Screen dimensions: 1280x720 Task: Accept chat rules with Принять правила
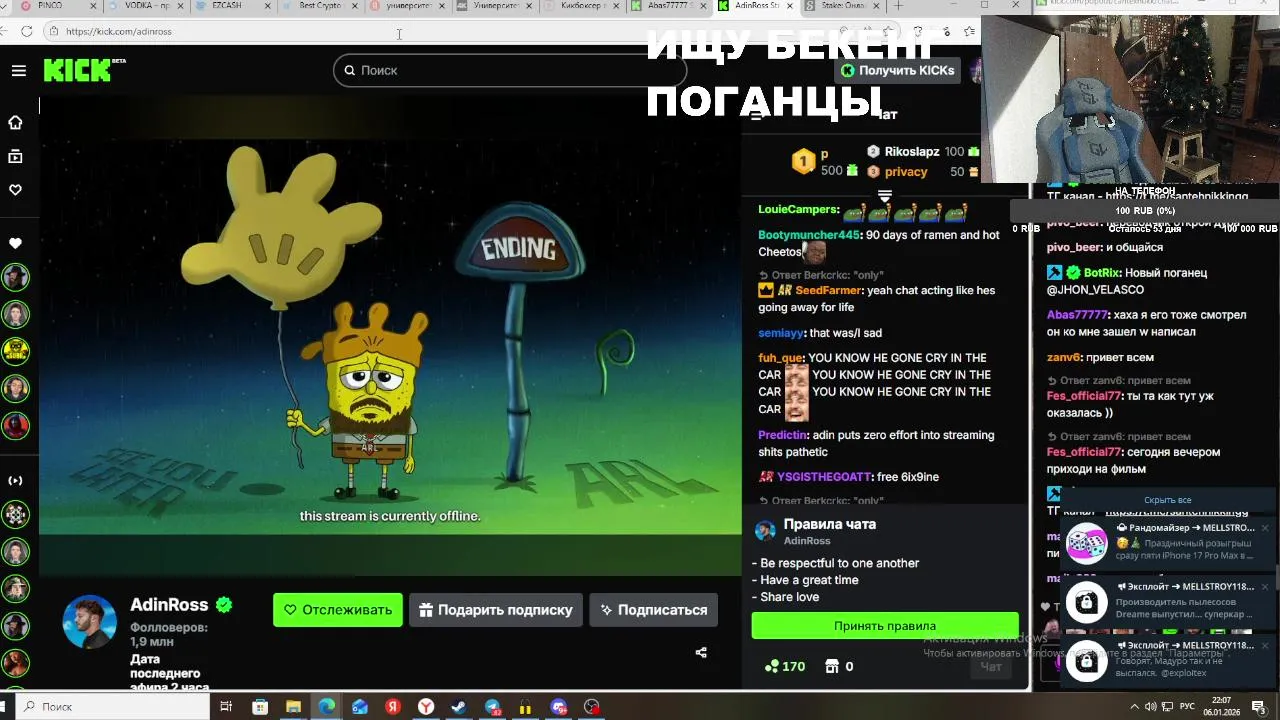coord(885,626)
